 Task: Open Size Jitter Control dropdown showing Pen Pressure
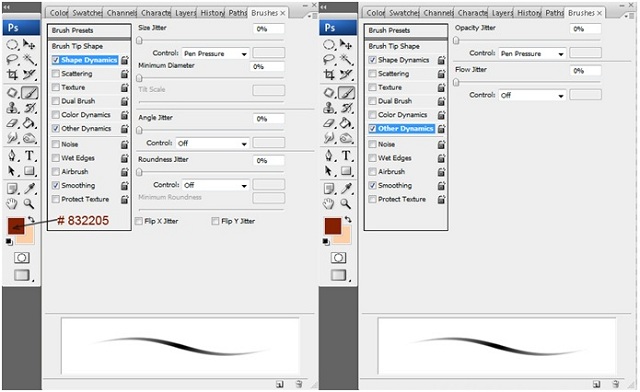pyautogui.click(x=216, y=53)
